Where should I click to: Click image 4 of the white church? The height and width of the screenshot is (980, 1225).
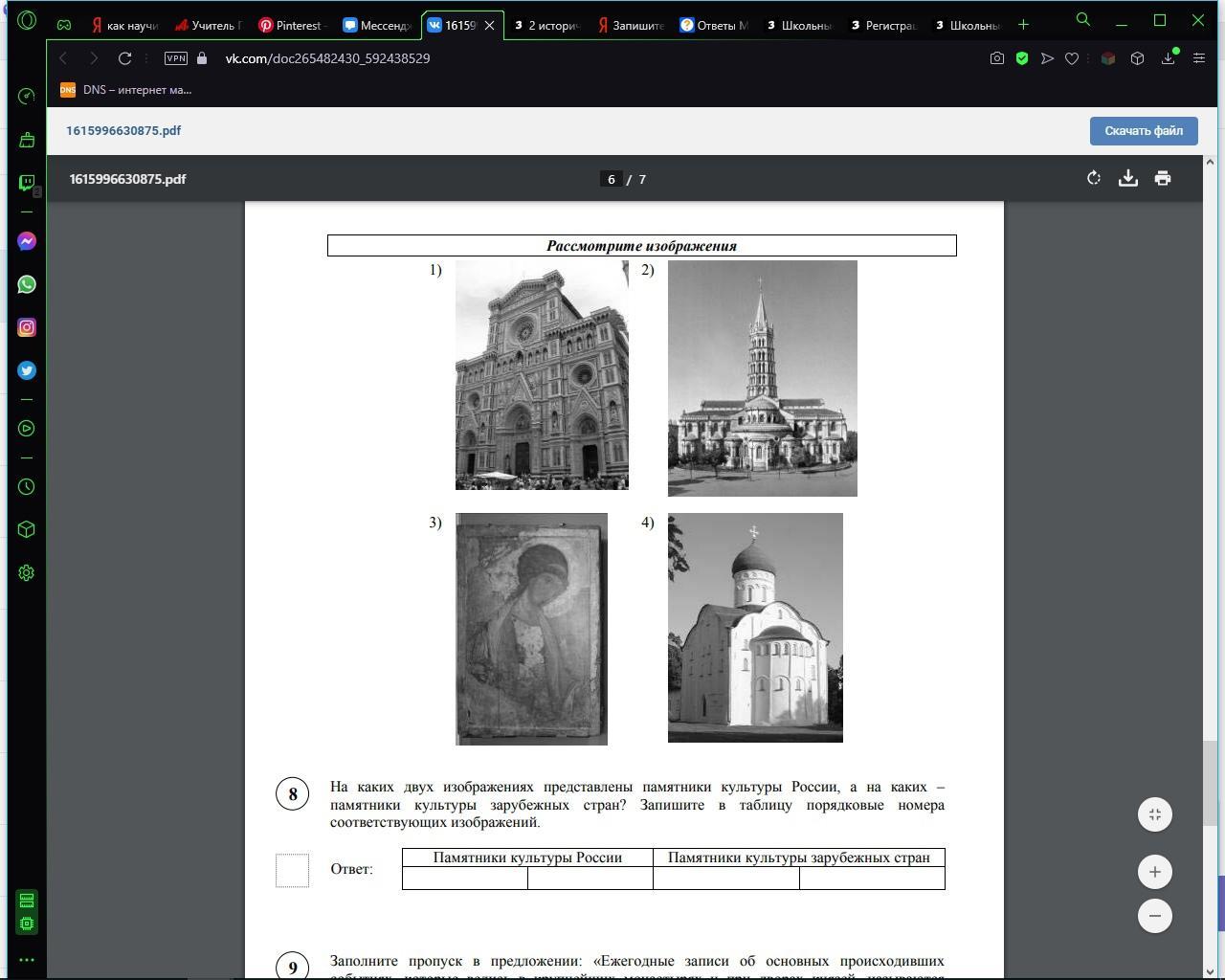pos(755,628)
